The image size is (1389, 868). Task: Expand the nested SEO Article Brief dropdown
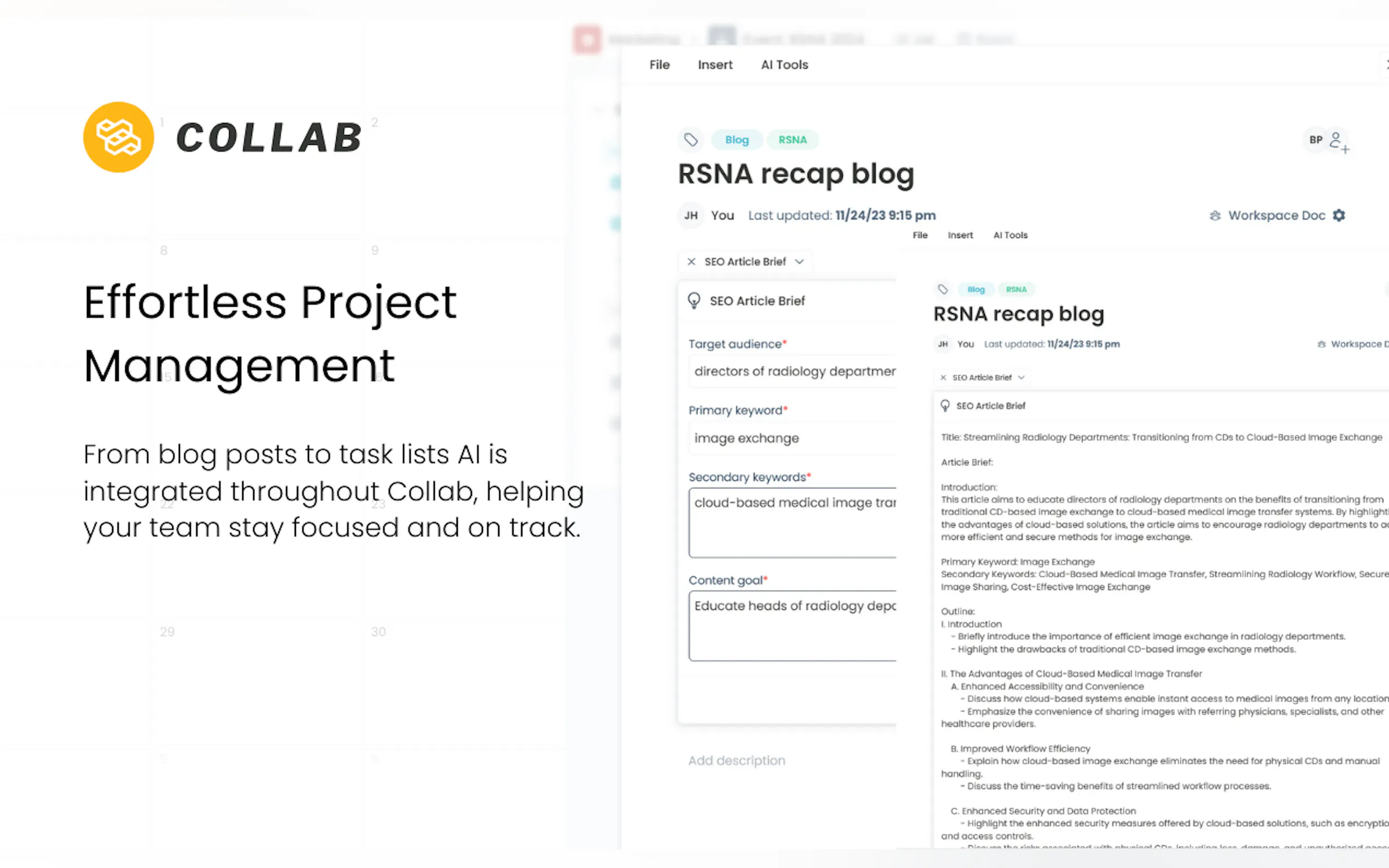[x=1021, y=377]
